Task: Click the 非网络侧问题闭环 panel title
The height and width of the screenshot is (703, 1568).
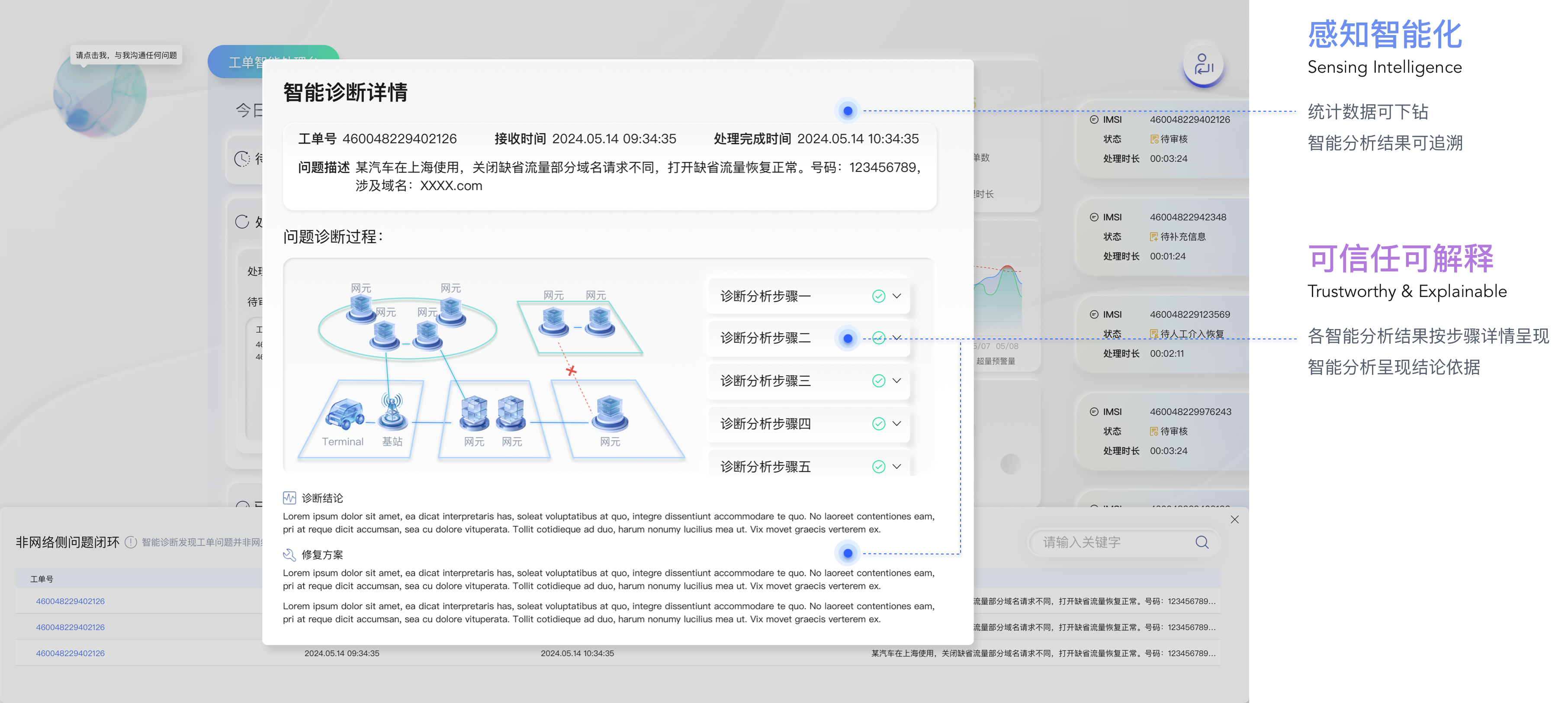Action: pos(67,542)
